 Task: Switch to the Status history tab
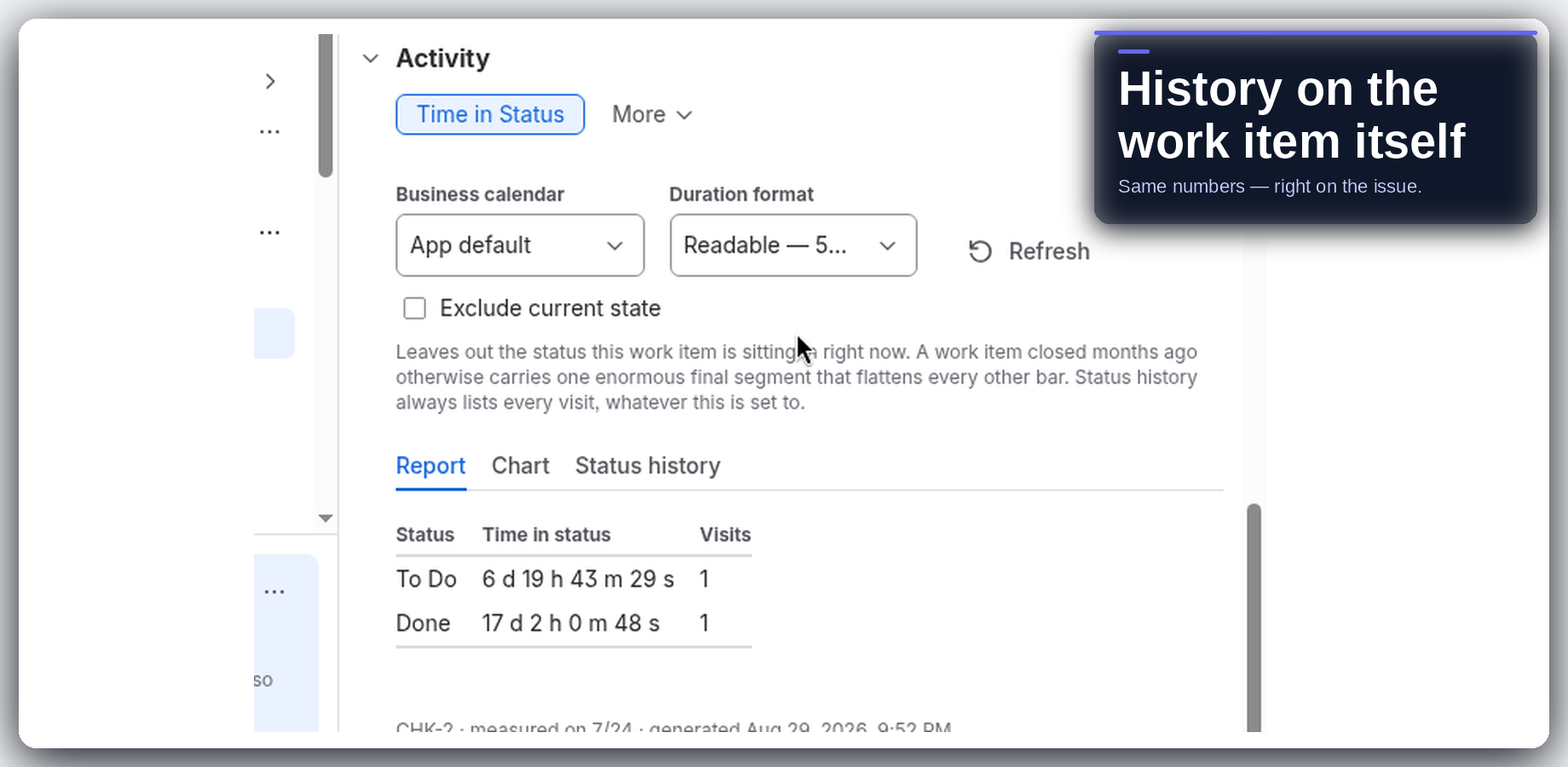(648, 466)
